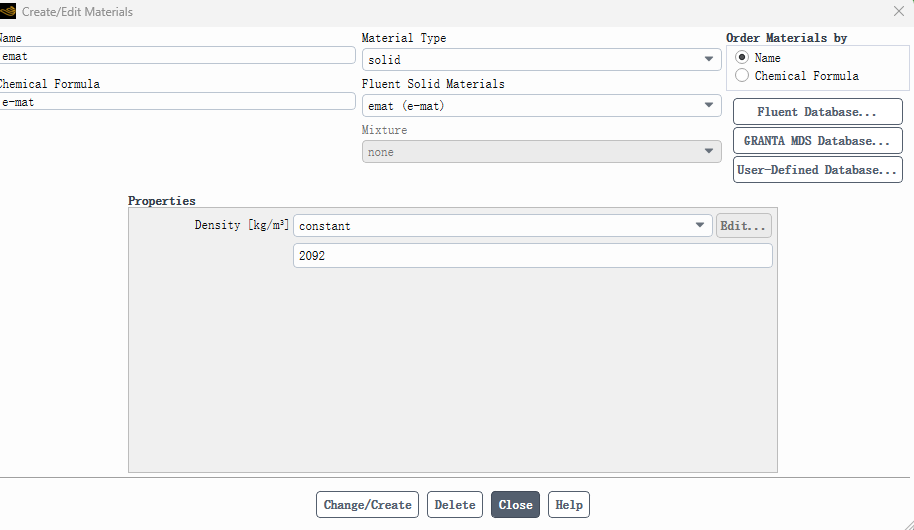Viewport: 914px width, 530px height.
Task: Click the disabled Mixture dropdown showing none
Action: tap(542, 152)
